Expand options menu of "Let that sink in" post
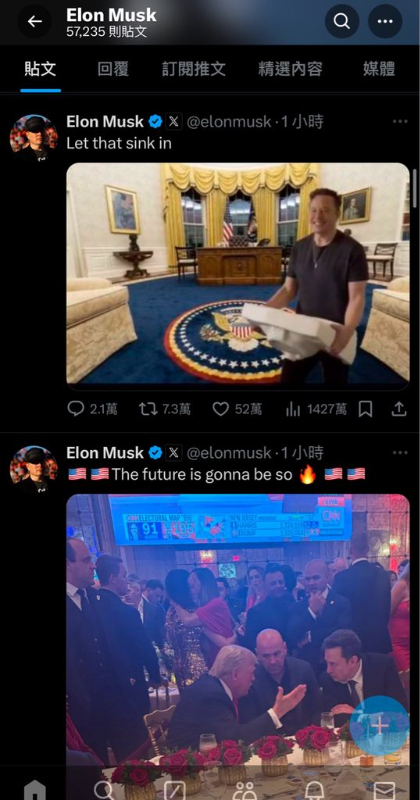Viewport: 420px width, 800px height. pyautogui.click(x=400, y=121)
